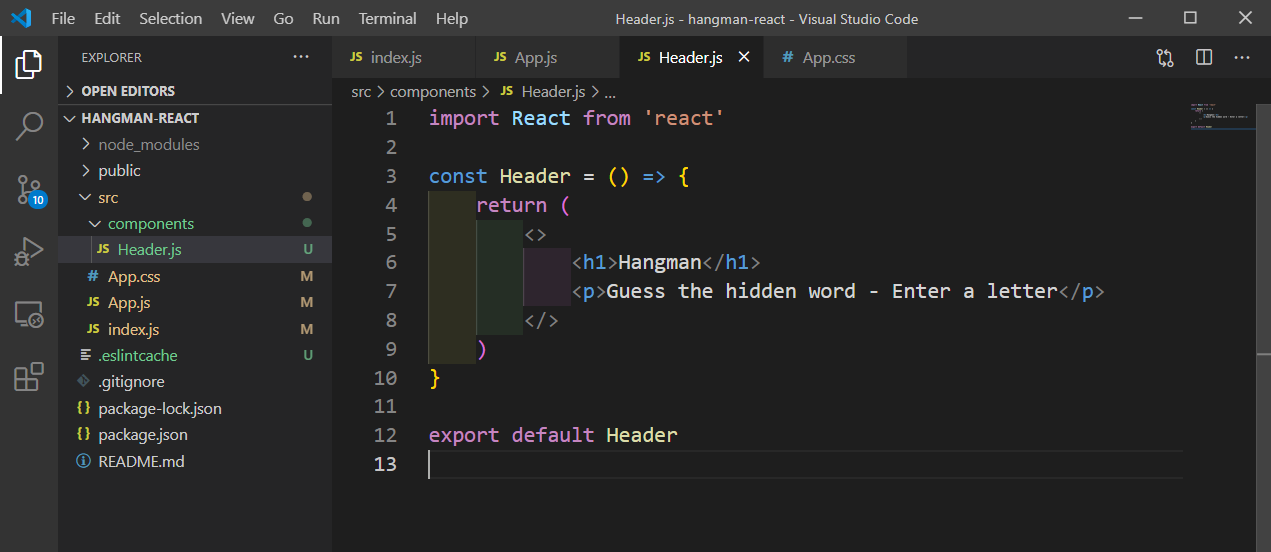1271x552 pixels.
Task: Open editor More Actions ellipsis
Action: 1242,58
